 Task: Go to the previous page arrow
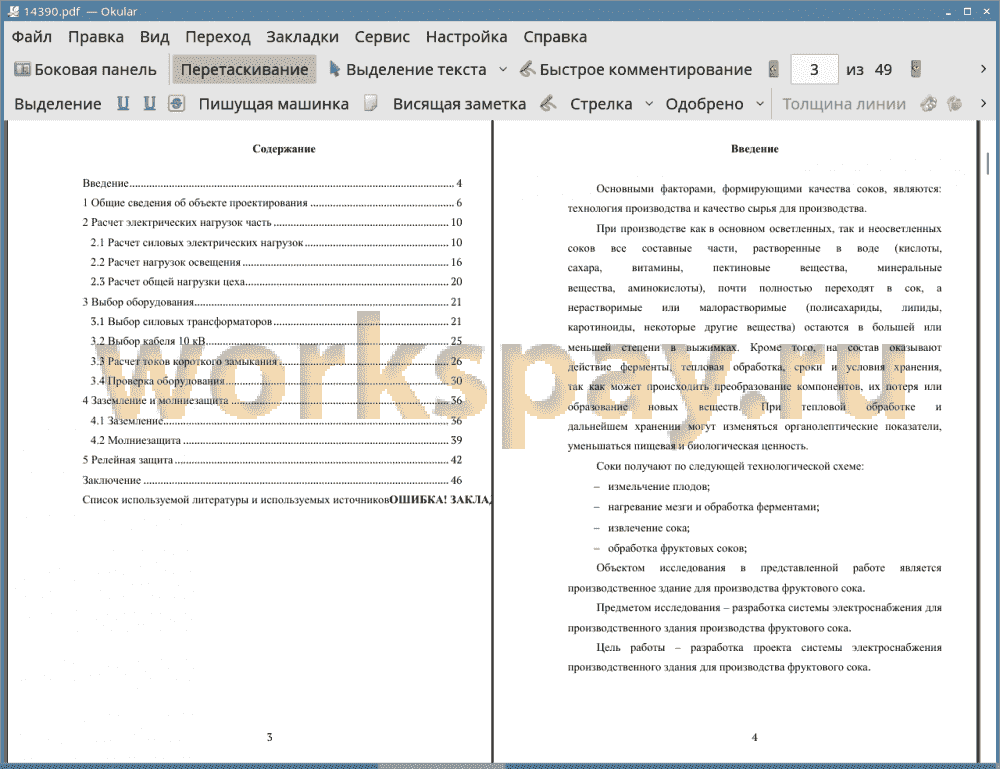coord(774,70)
